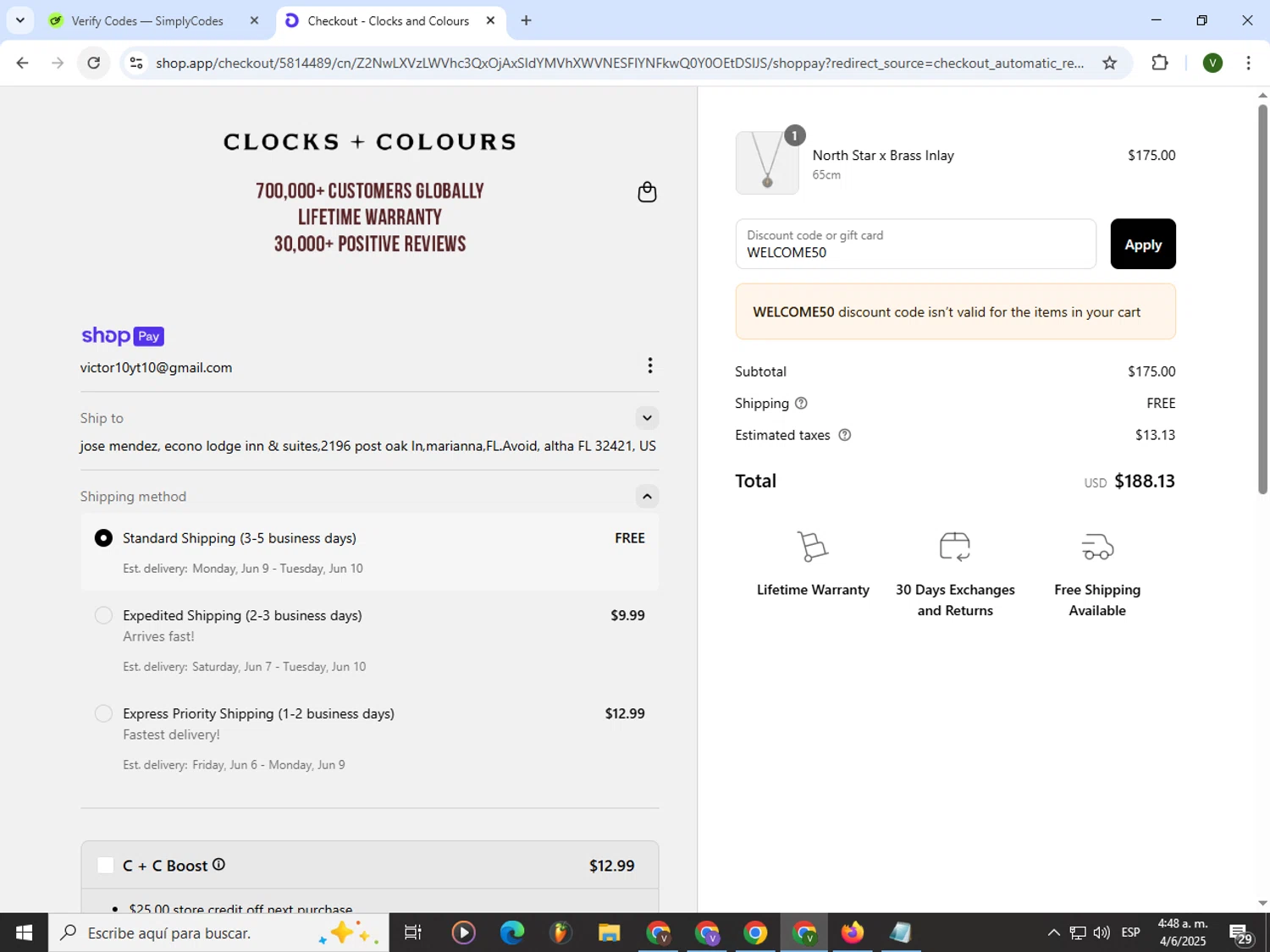The image size is (1270, 952).
Task: Click the ESP language indicator
Action: click(x=1130, y=933)
